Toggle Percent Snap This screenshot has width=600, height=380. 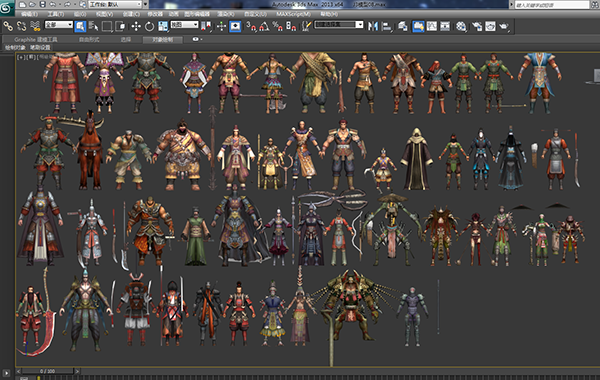tap(277, 26)
